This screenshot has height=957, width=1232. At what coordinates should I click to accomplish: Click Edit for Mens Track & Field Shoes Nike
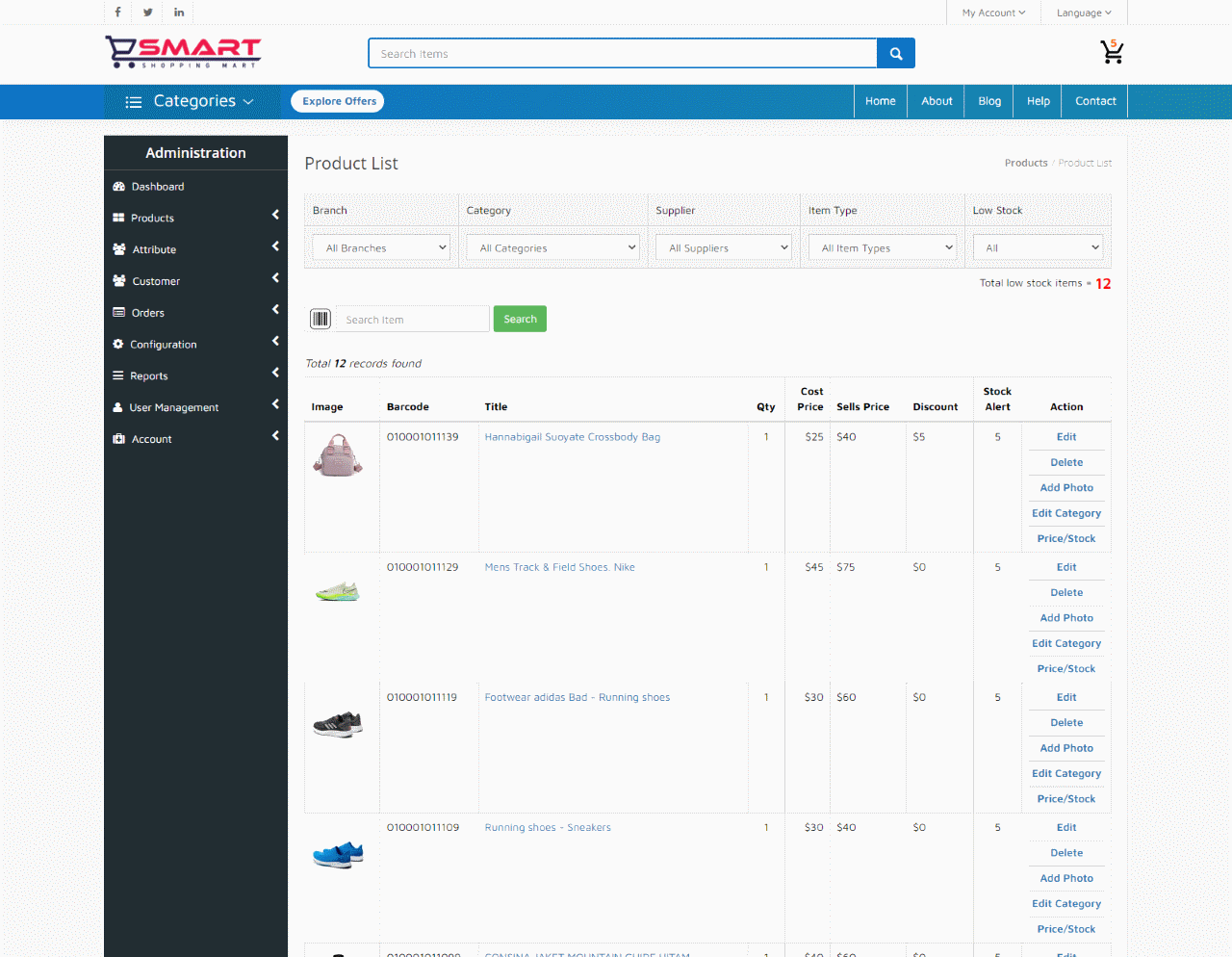coord(1065,567)
